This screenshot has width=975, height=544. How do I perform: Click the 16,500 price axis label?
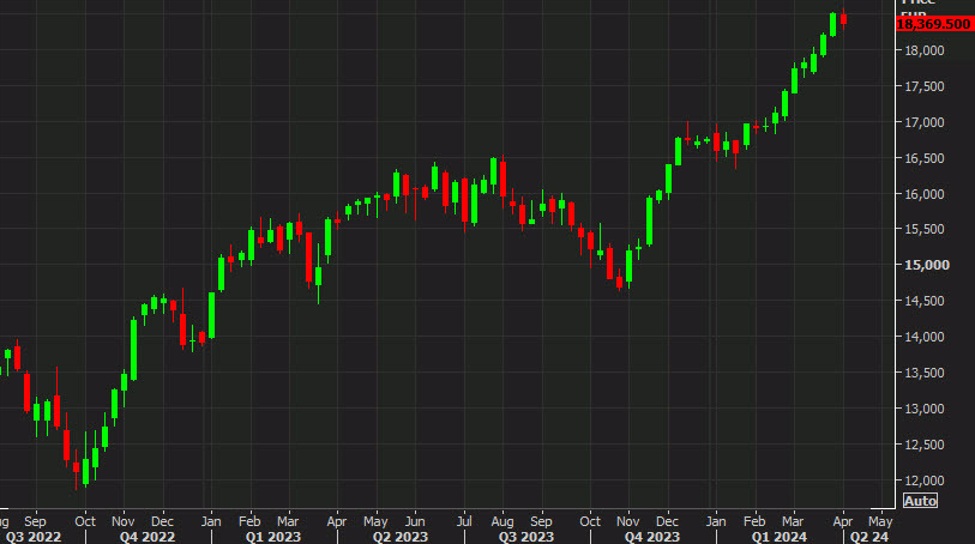coord(924,159)
